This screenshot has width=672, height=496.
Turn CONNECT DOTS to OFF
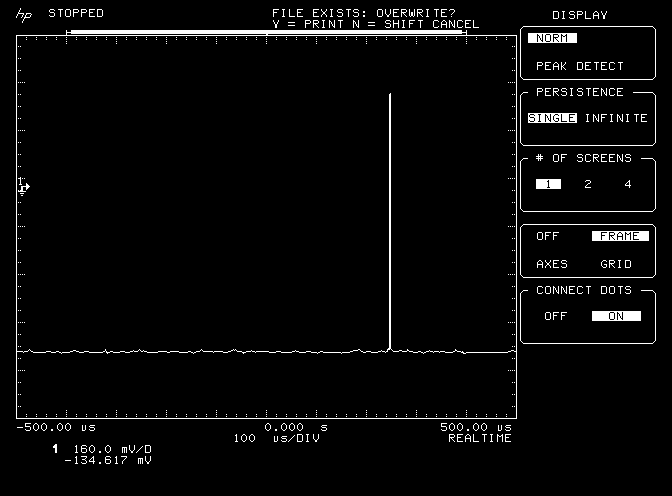554,316
